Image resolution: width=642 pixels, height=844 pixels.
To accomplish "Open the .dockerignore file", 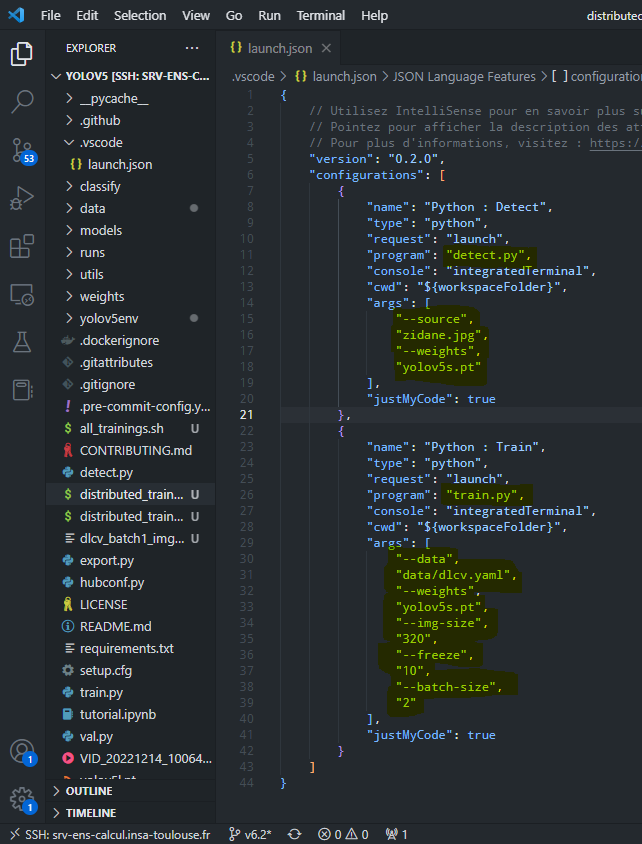I will 131,341.
